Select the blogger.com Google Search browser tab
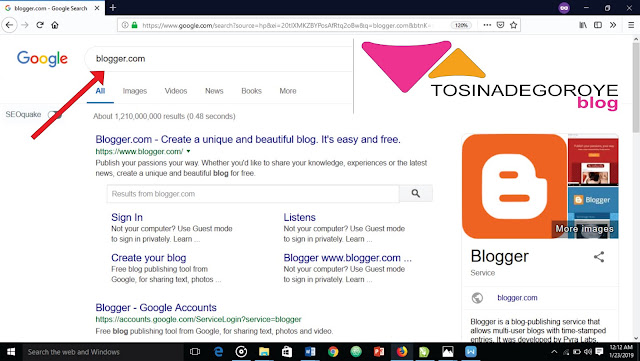This screenshot has height=361, width=640. point(51,8)
